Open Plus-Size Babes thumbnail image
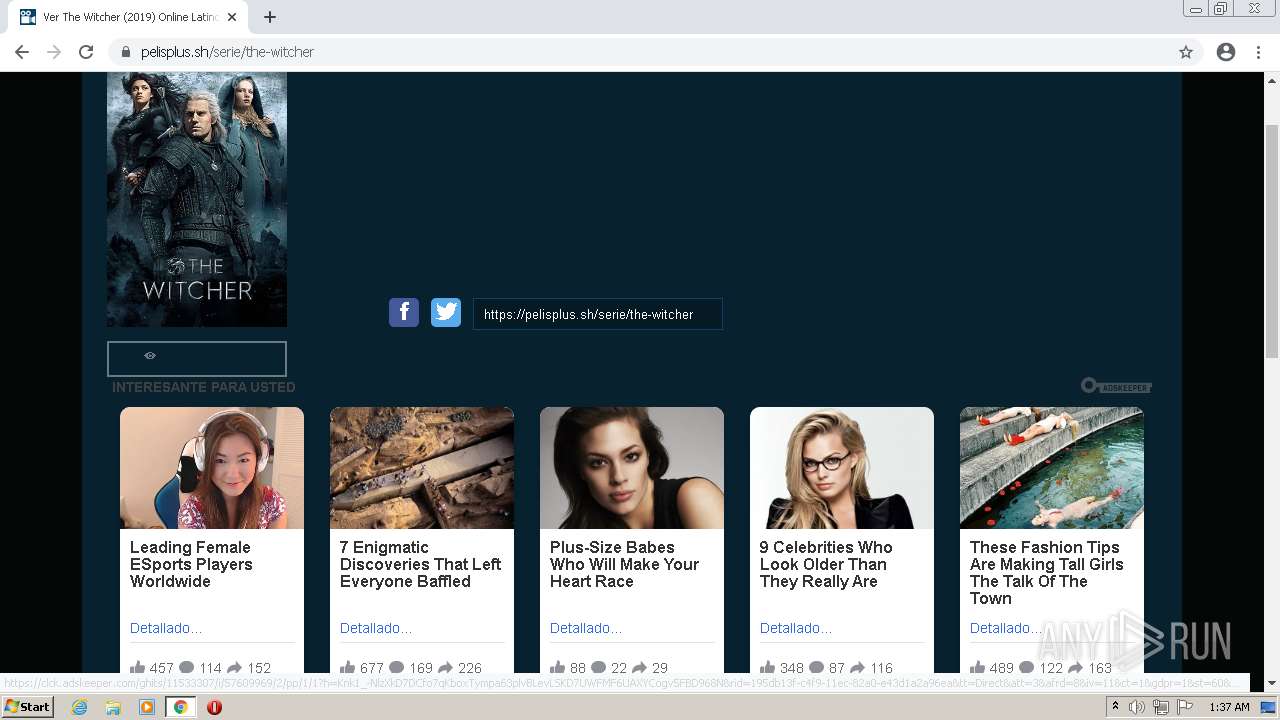 point(632,467)
